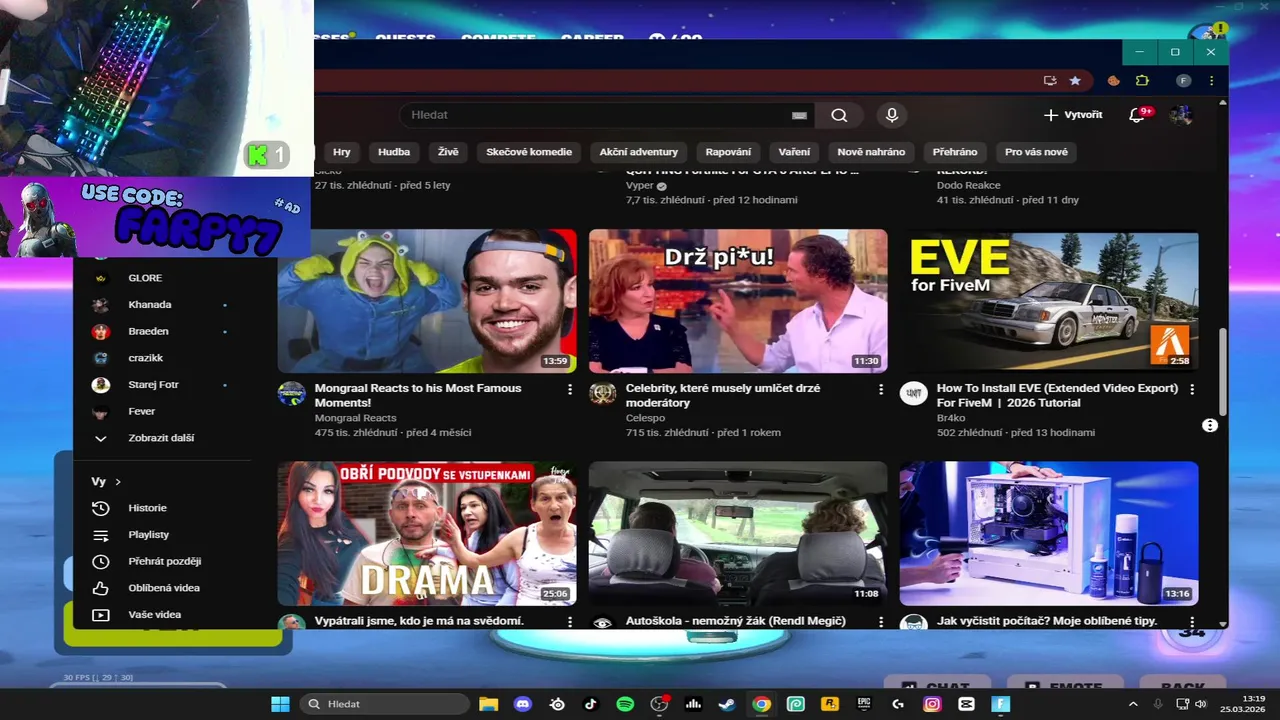Select the Rapování chip
Viewport: 1280px width, 720px height.
click(x=728, y=152)
